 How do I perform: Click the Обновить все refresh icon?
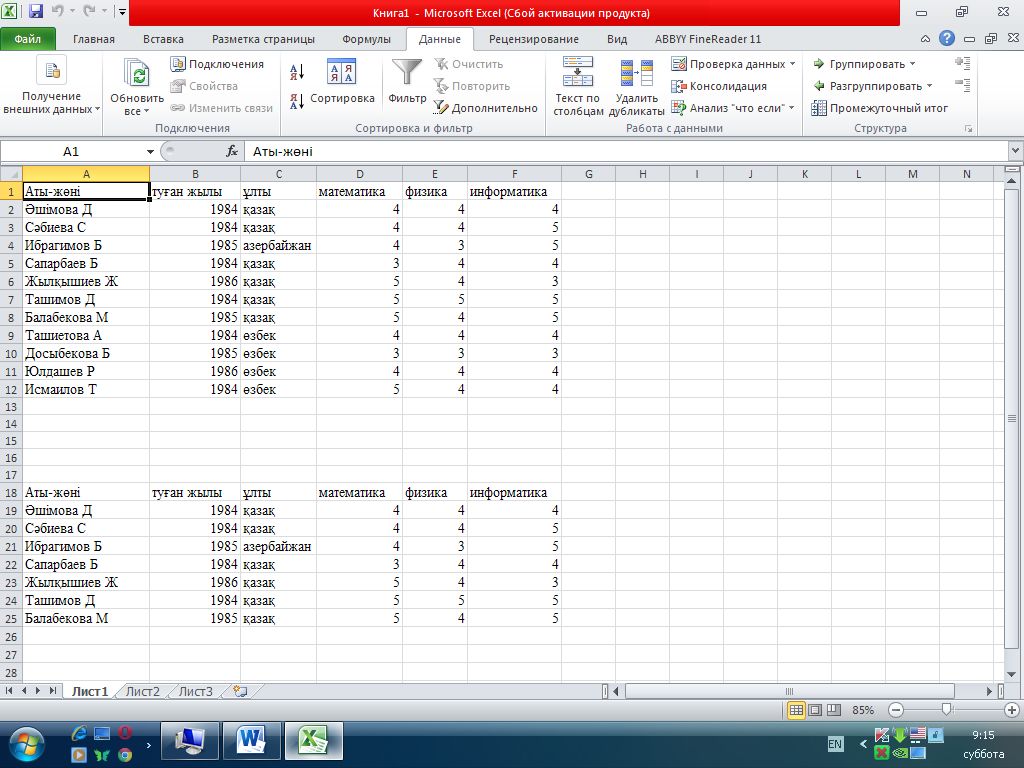click(x=137, y=74)
